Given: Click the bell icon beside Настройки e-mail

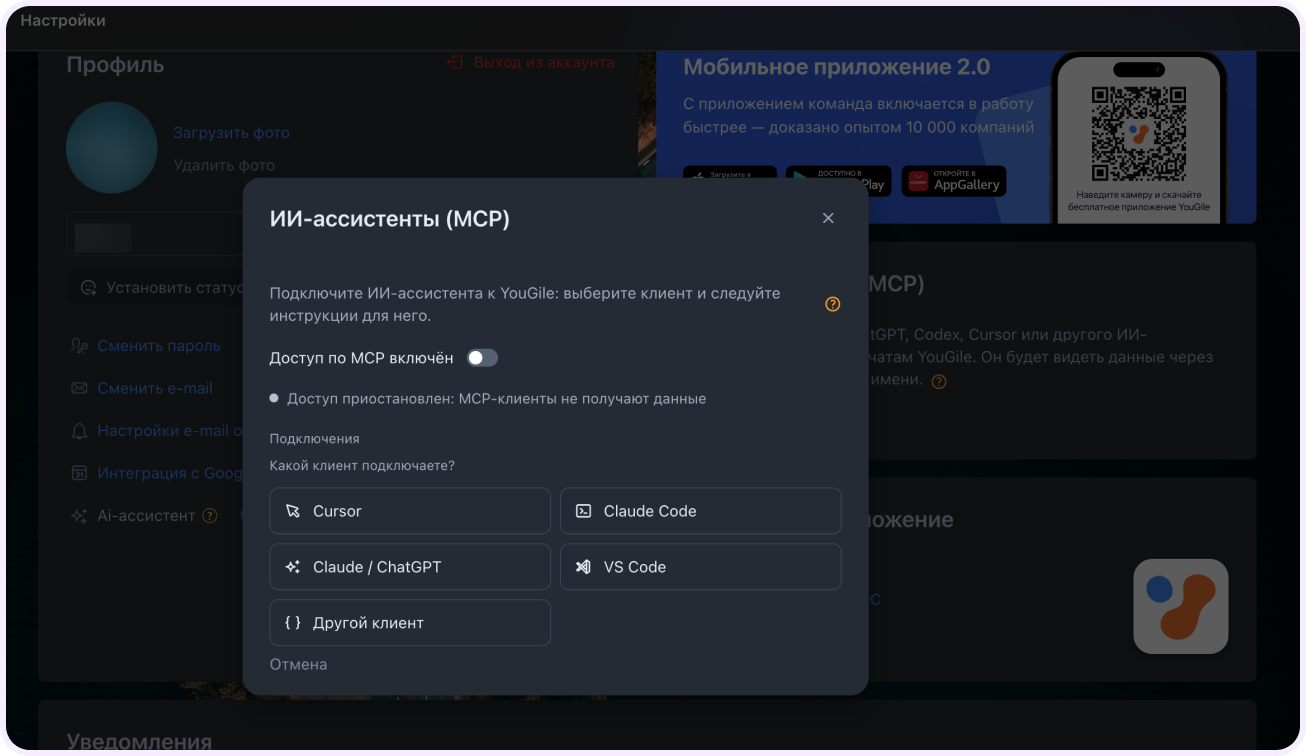Looking at the screenshot, I should [79, 431].
